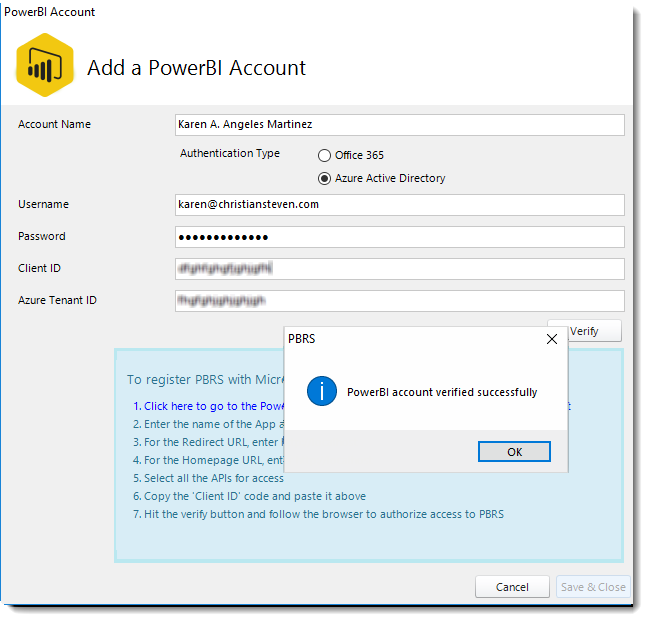Image resolution: width=648 pixels, height=622 pixels.
Task: Click the 'Client ID' label
Action: (39, 268)
